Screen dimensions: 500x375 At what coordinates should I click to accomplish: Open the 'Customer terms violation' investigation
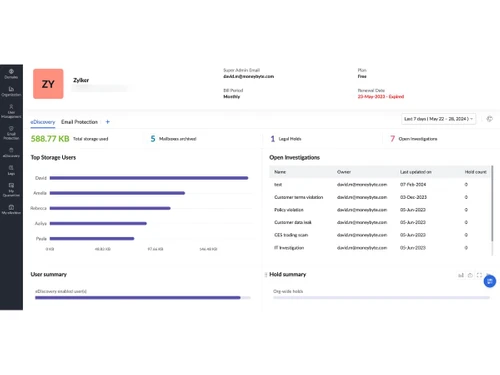[299, 197]
